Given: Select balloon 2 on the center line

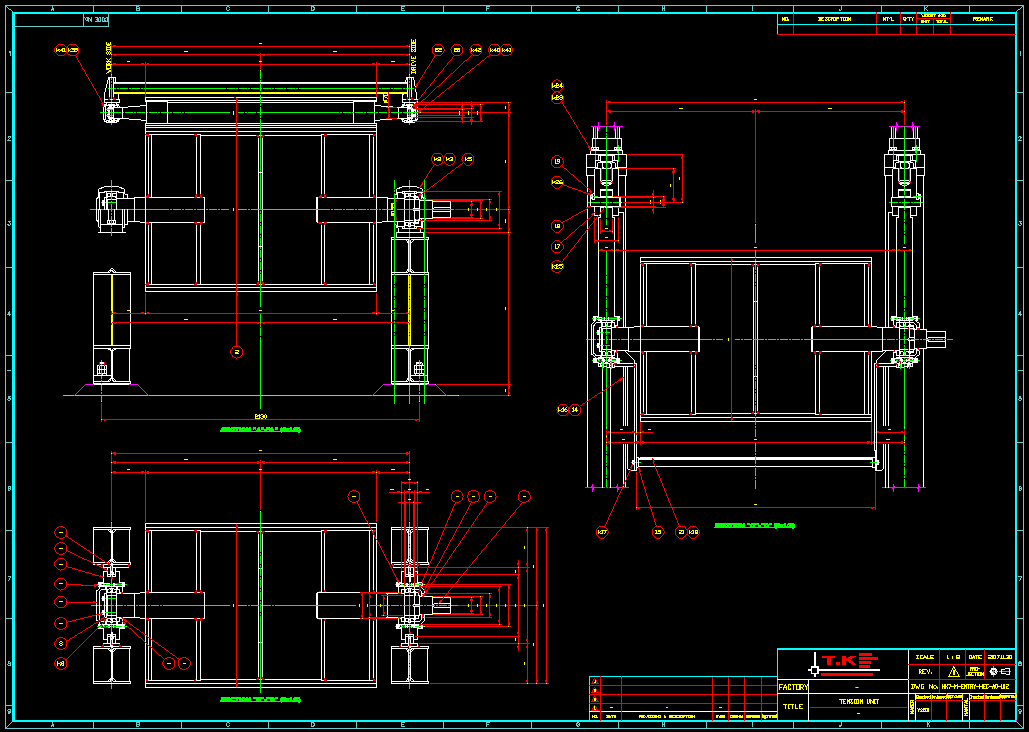Looking at the screenshot, I should [236, 351].
